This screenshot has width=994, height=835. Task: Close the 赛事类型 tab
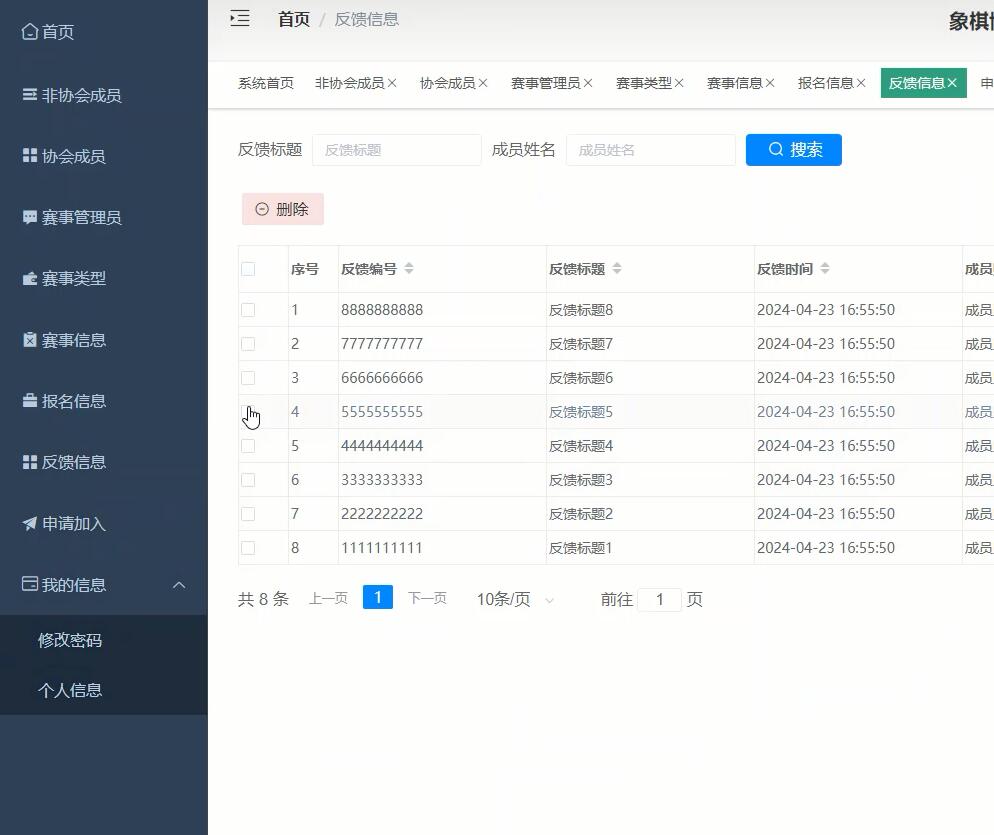pyautogui.click(x=679, y=83)
